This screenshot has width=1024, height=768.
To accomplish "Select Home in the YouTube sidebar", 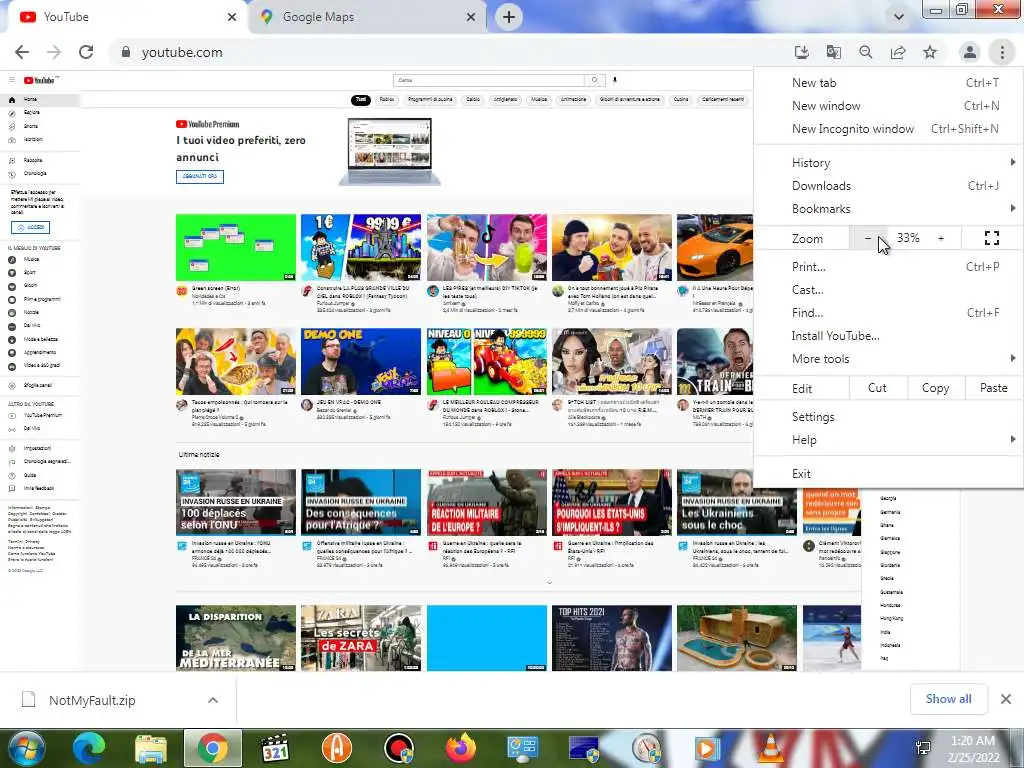I will coord(40,100).
